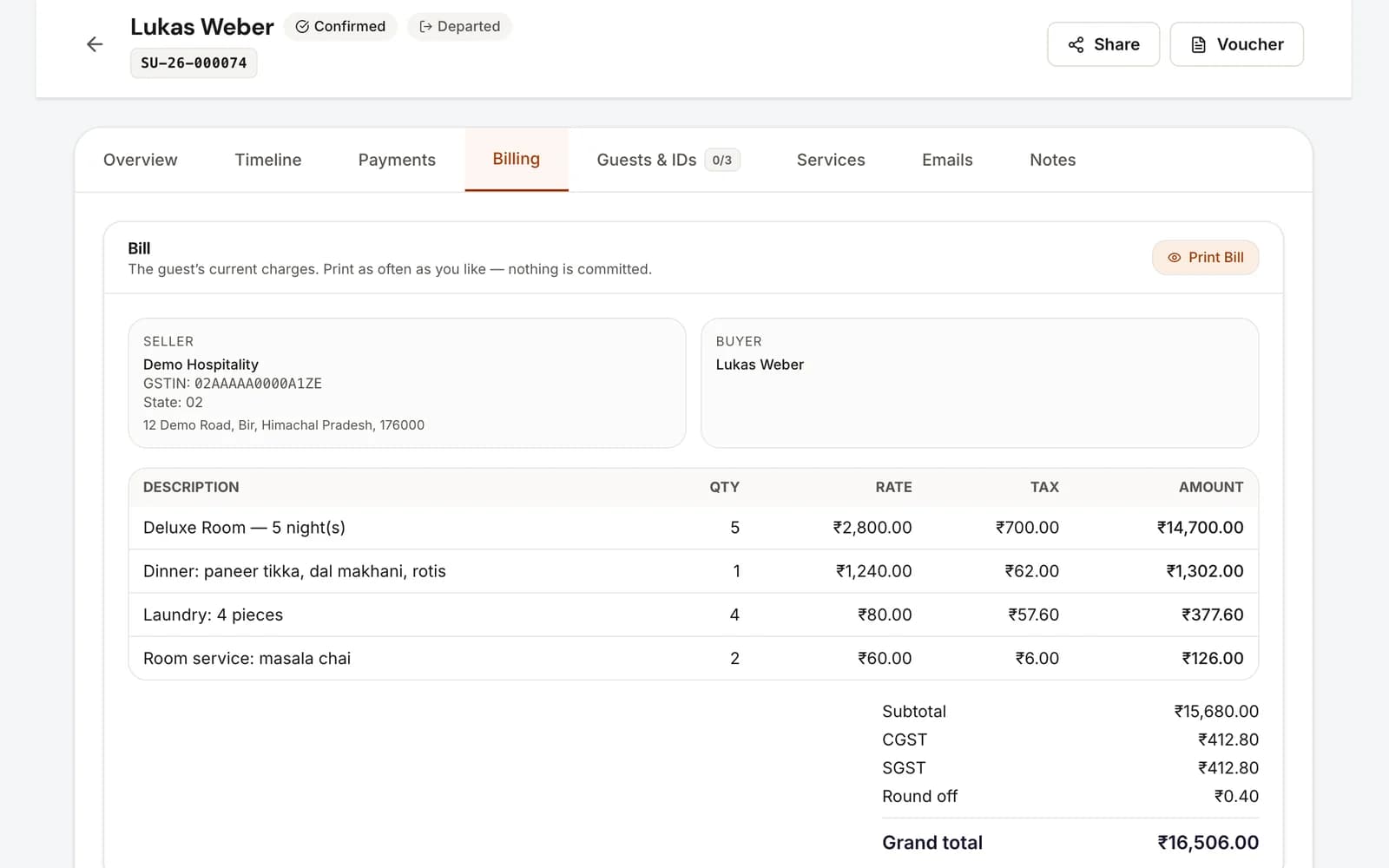Select the Payments tab

click(x=397, y=160)
